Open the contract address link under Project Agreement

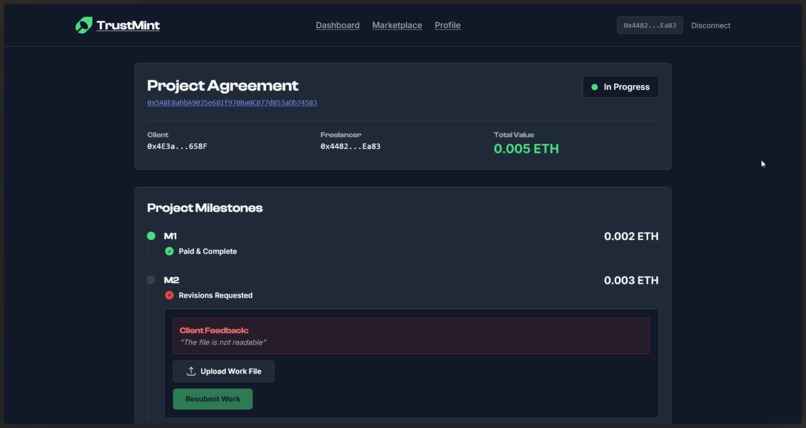point(232,103)
